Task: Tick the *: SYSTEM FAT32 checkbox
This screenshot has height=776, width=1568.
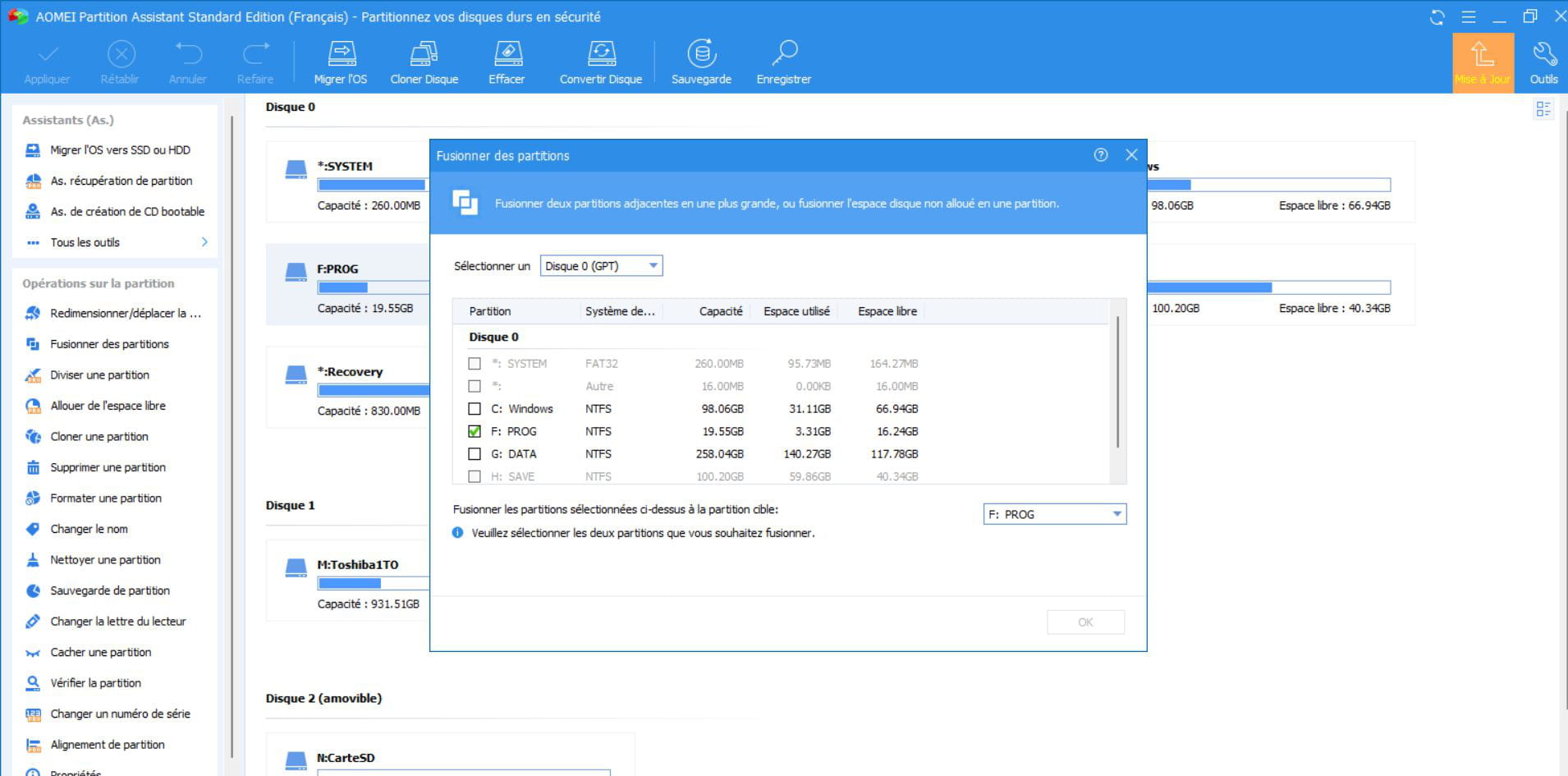Action: click(475, 364)
